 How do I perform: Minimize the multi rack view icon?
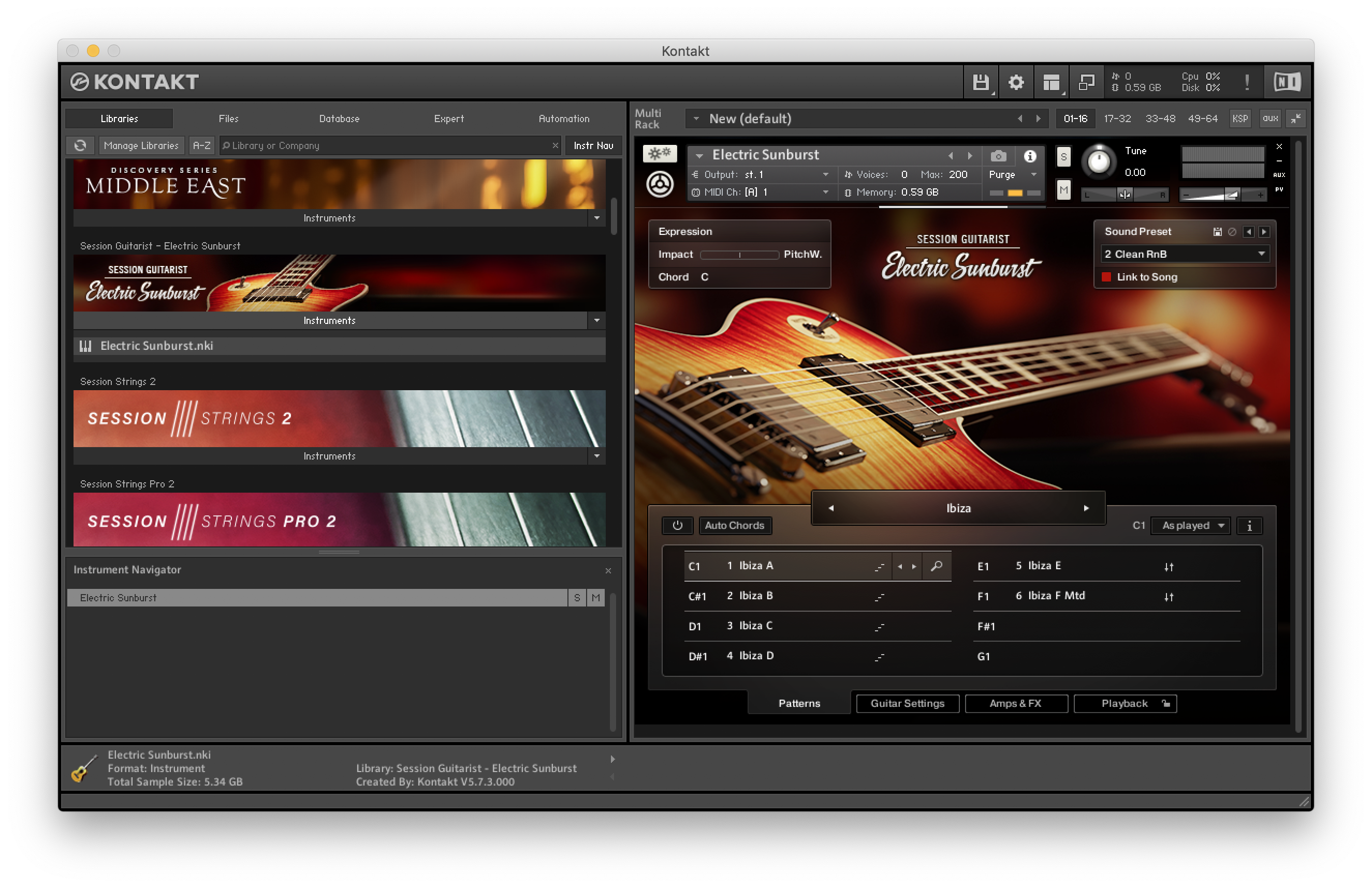1295,119
